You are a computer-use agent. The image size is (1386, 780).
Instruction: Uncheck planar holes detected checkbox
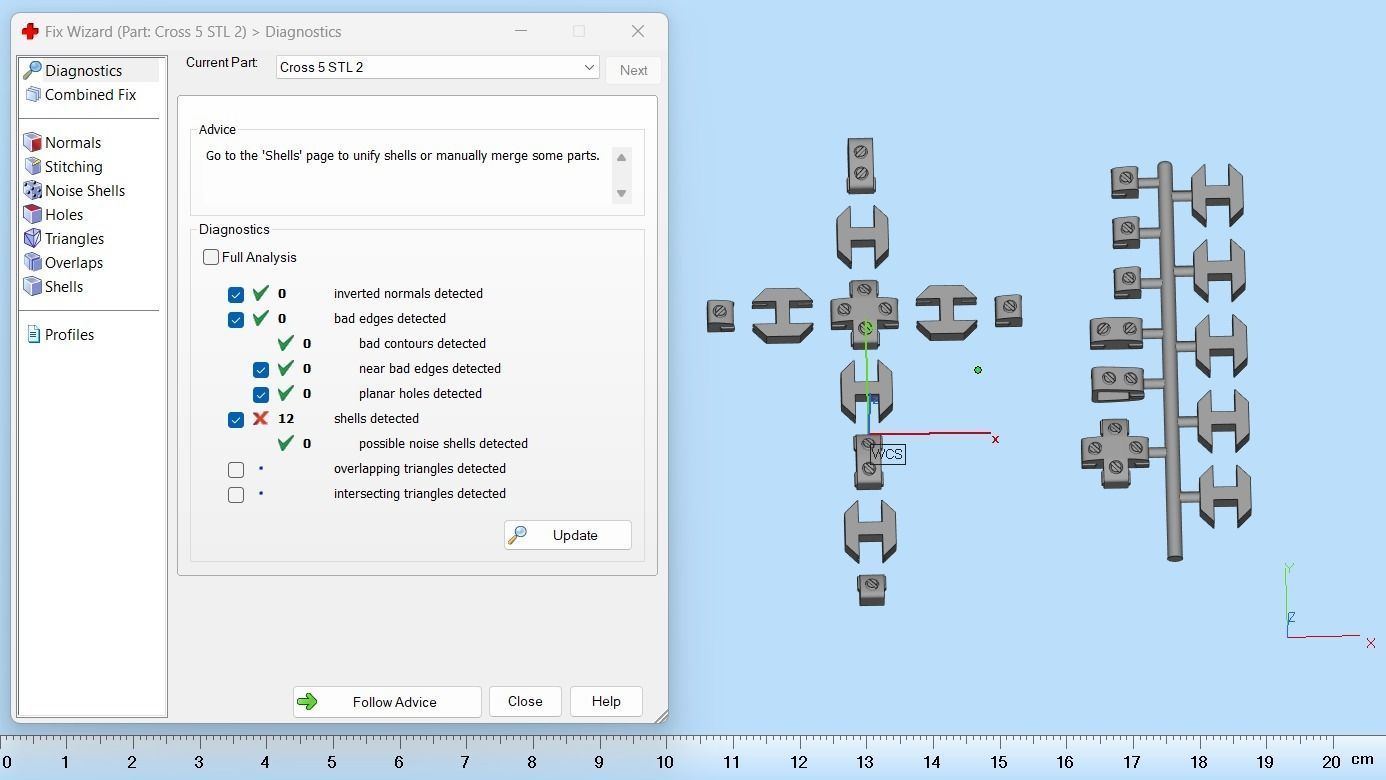261,394
